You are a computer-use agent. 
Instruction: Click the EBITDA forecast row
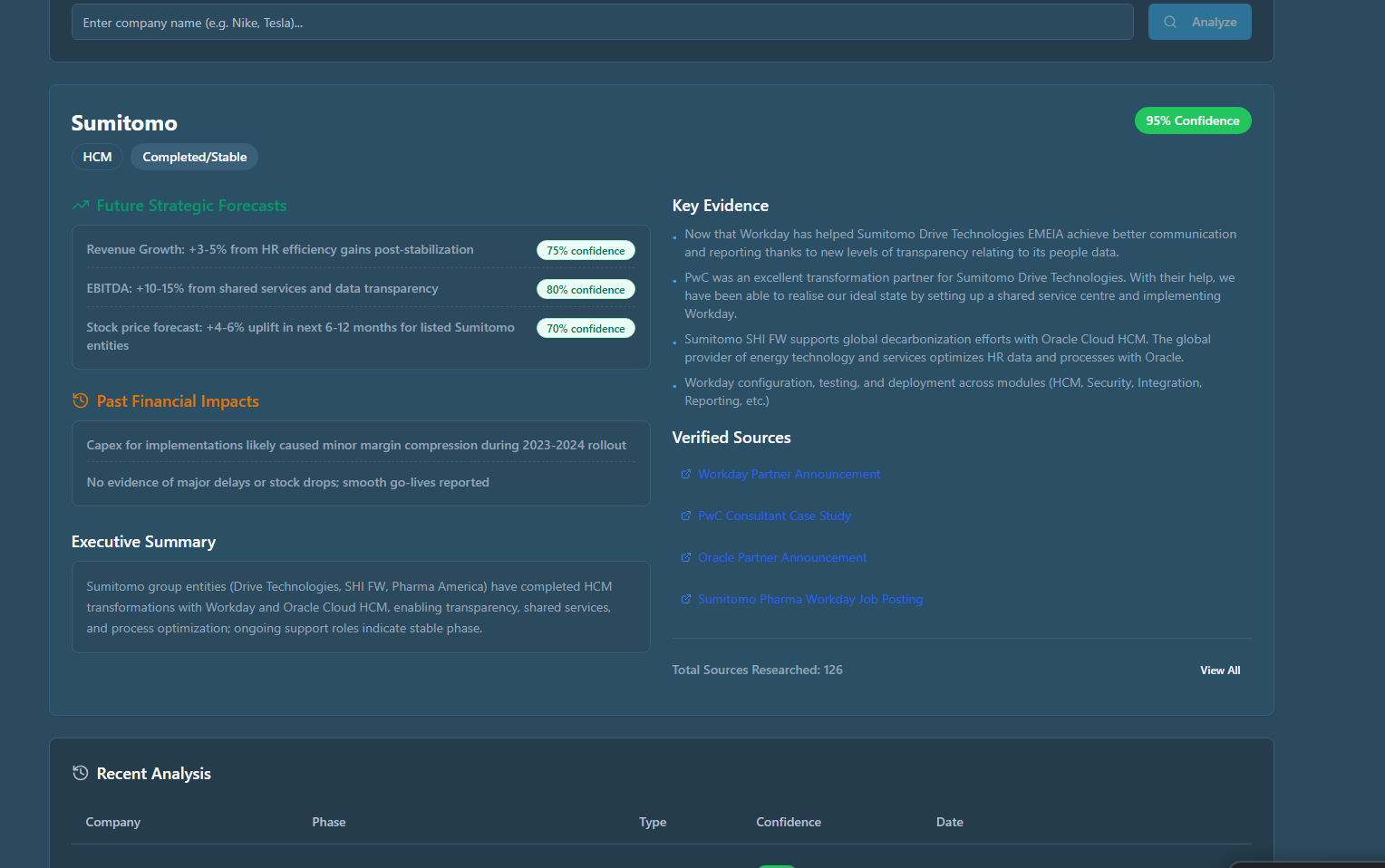pyautogui.click(x=361, y=289)
